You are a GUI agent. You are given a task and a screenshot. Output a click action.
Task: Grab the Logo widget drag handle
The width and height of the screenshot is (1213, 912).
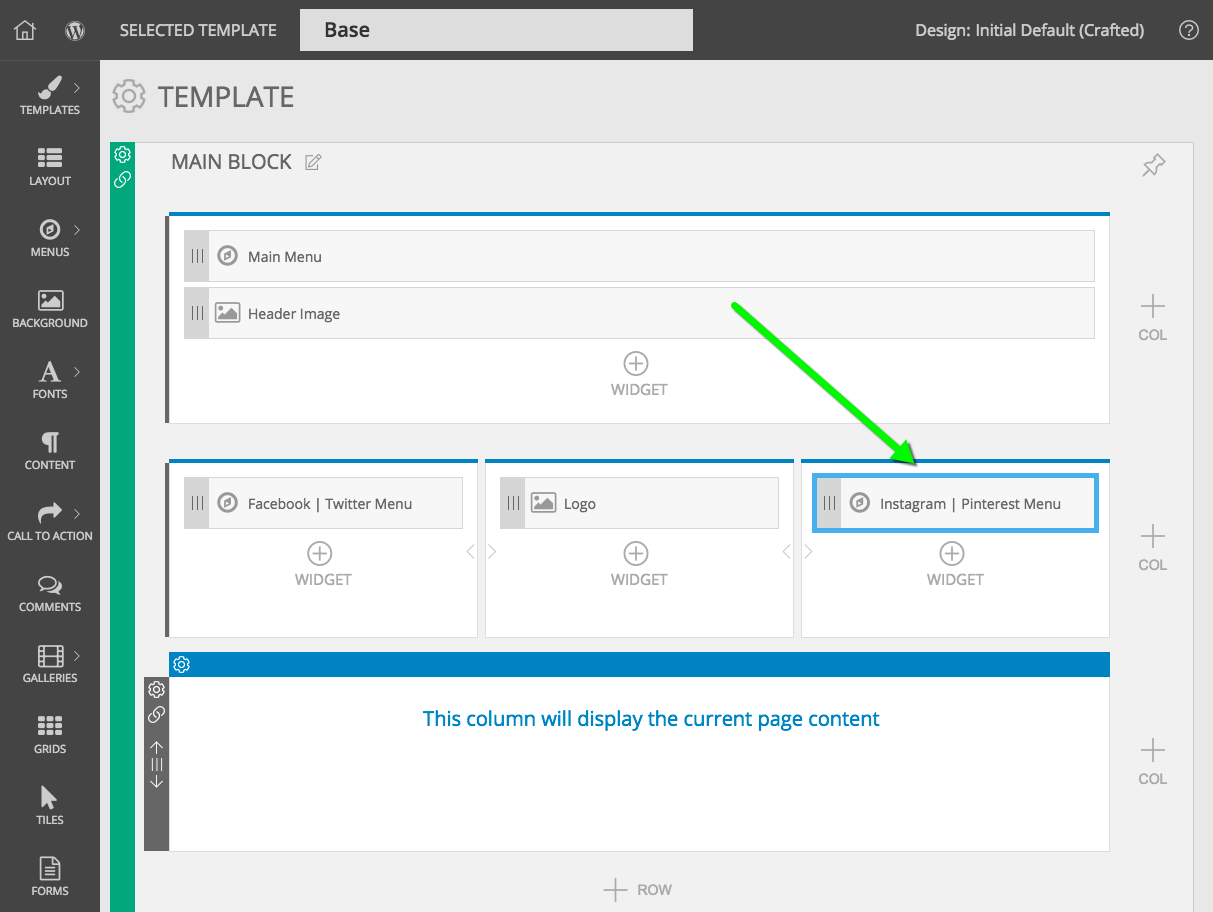pyautogui.click(x=513, y=503)
